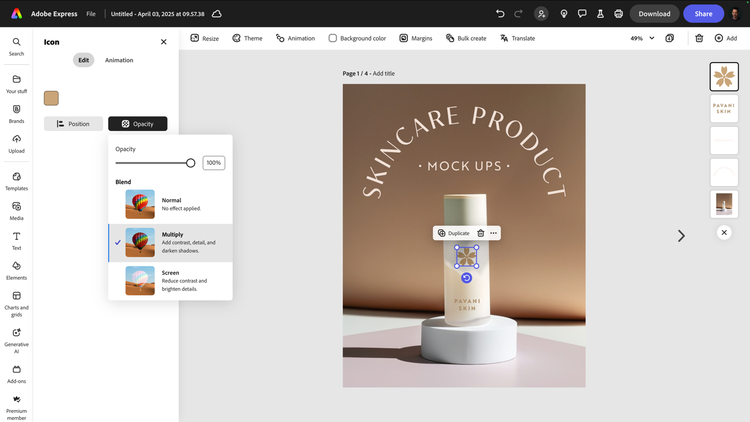This screenshot has width=750, height=422.
Task: Go to next page with right chevron
Action: tap(681, 236)
